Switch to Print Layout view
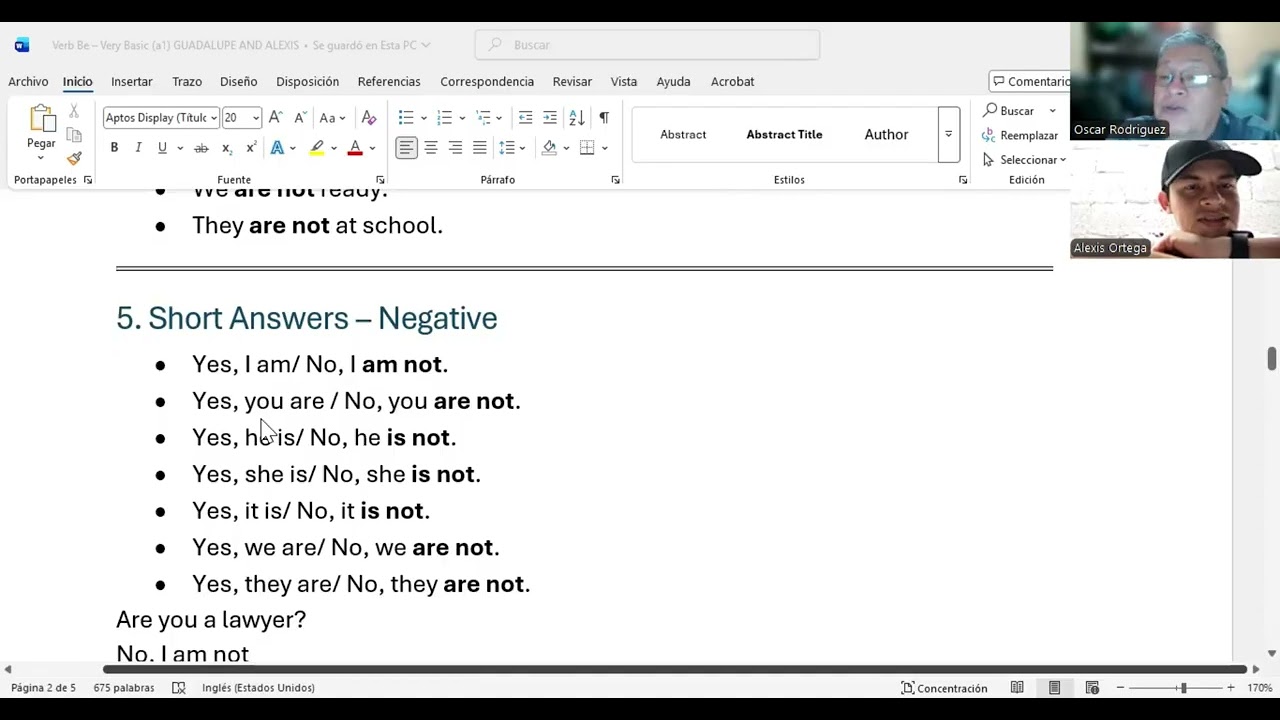Image resolution: width=1280 pixels, height=720 pixels. click(x=1054, y=688)
